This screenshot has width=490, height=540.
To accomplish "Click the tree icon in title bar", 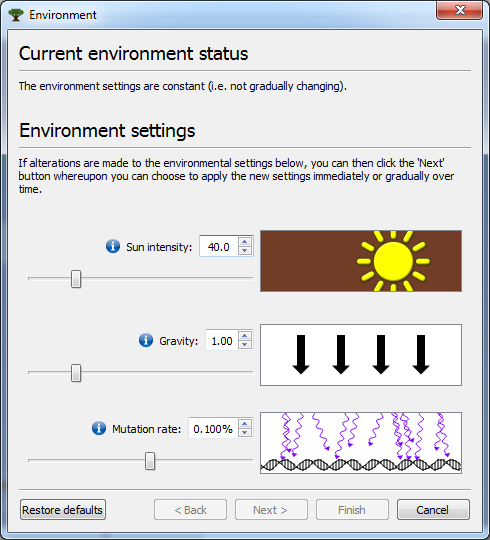I will [16, 15].
